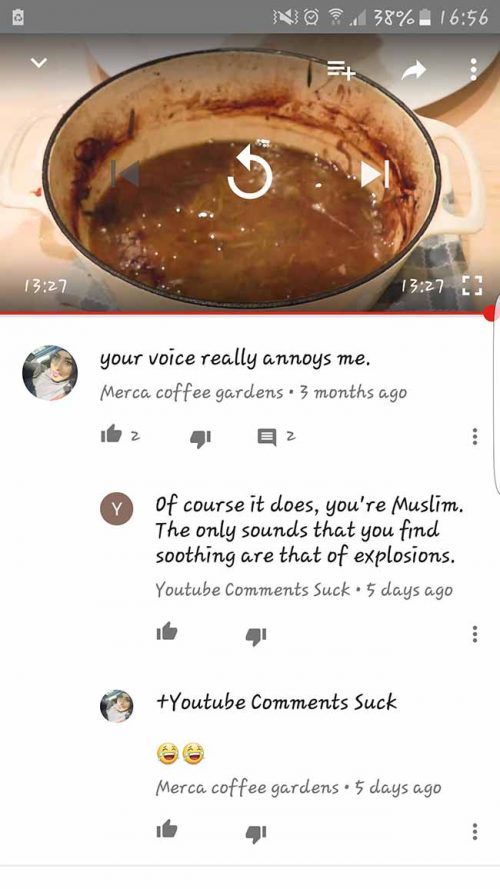
Task: Click the red progress bar scrubber dot
Action: pyautogui.click(x=491, y=314)
